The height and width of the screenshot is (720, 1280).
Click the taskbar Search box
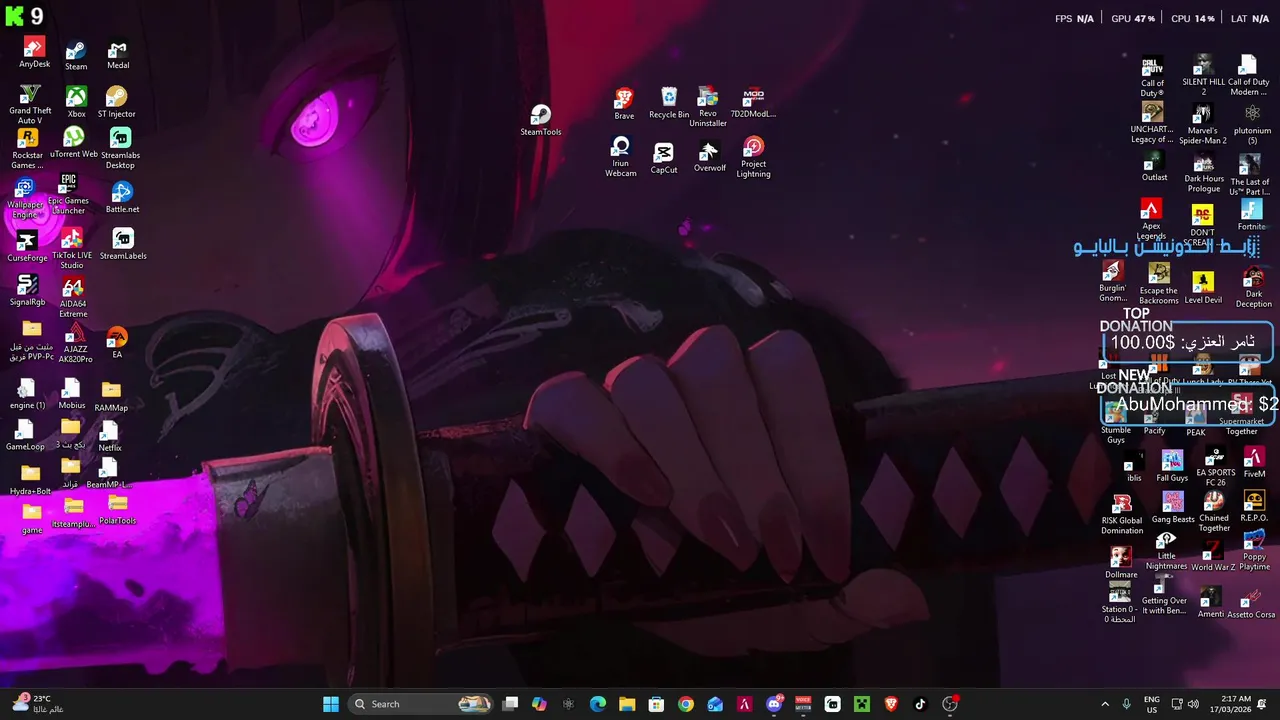coord(420,704)
